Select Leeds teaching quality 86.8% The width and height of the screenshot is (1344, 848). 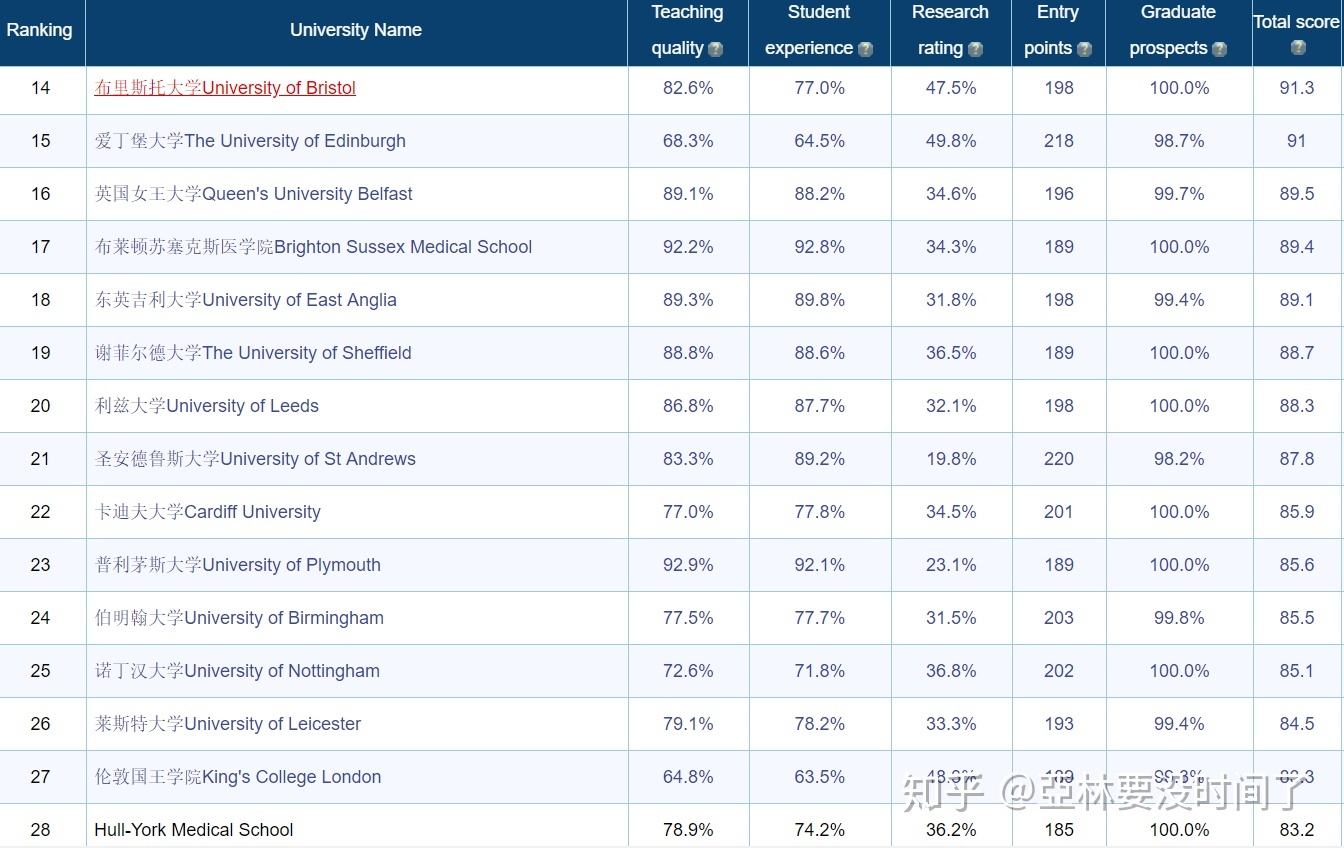click(x=688, y=406)
